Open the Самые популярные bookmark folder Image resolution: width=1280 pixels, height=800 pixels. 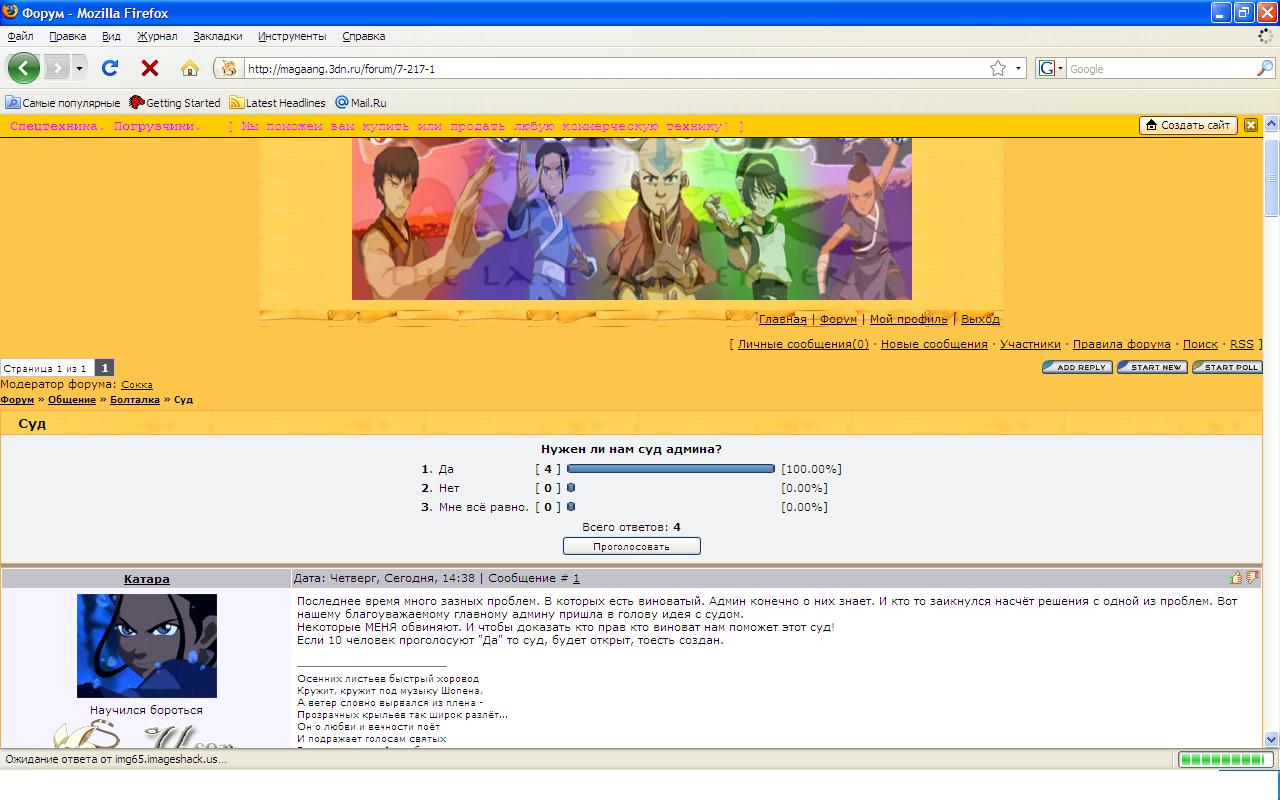[63, 102]
